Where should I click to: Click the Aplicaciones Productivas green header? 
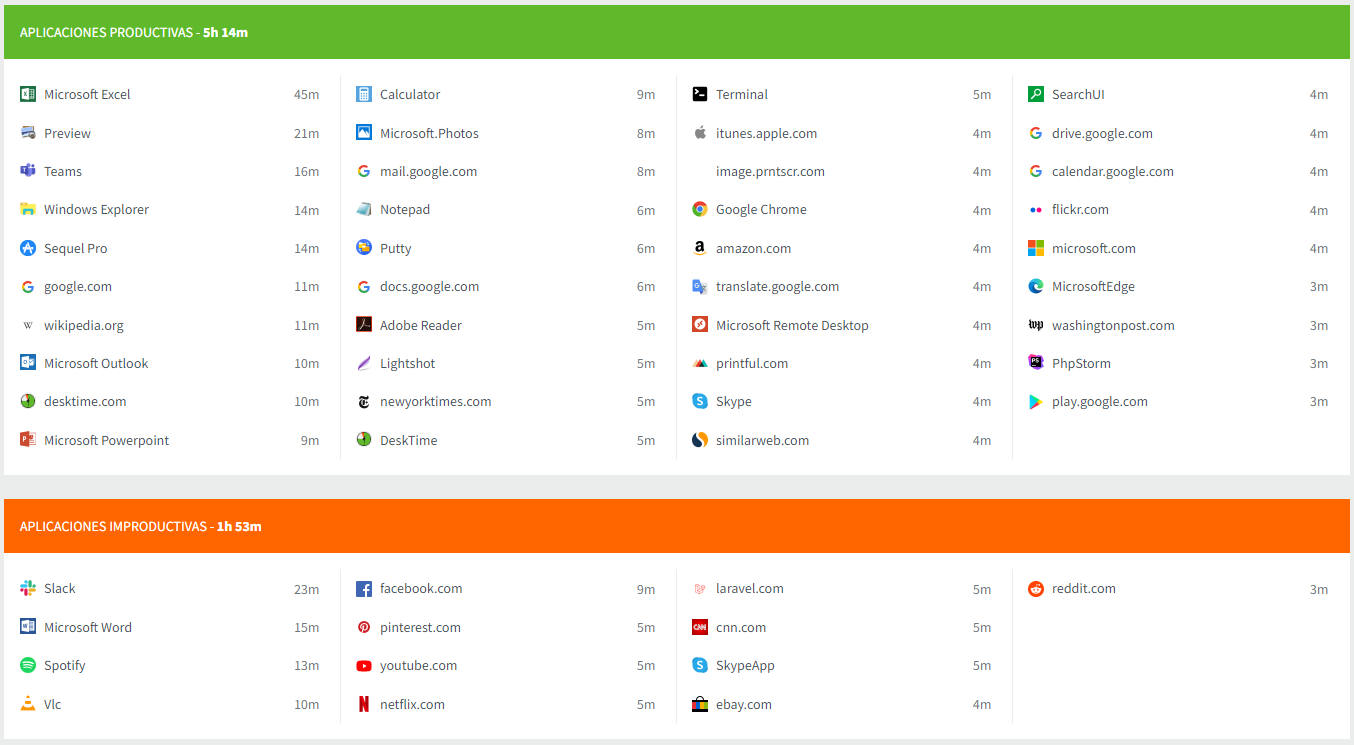point(677,32)
